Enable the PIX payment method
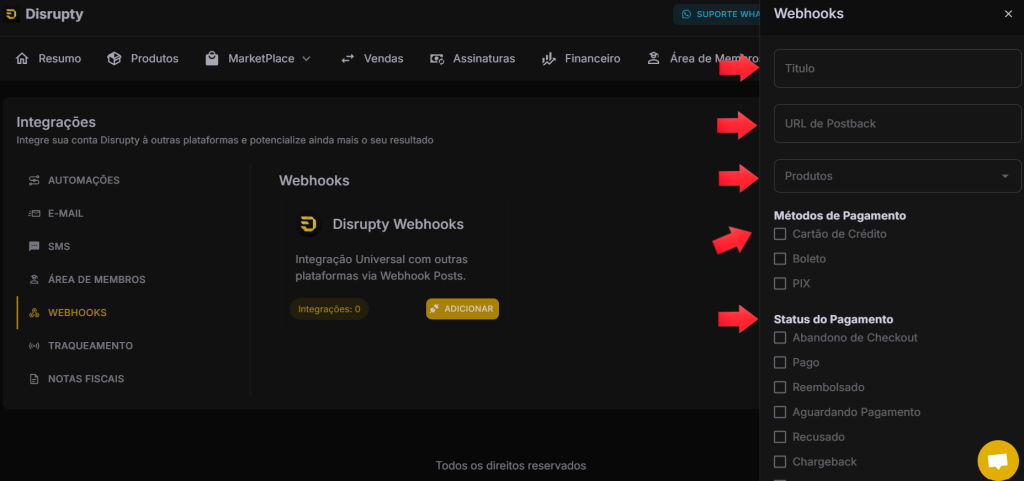 (x=780, y=283)
